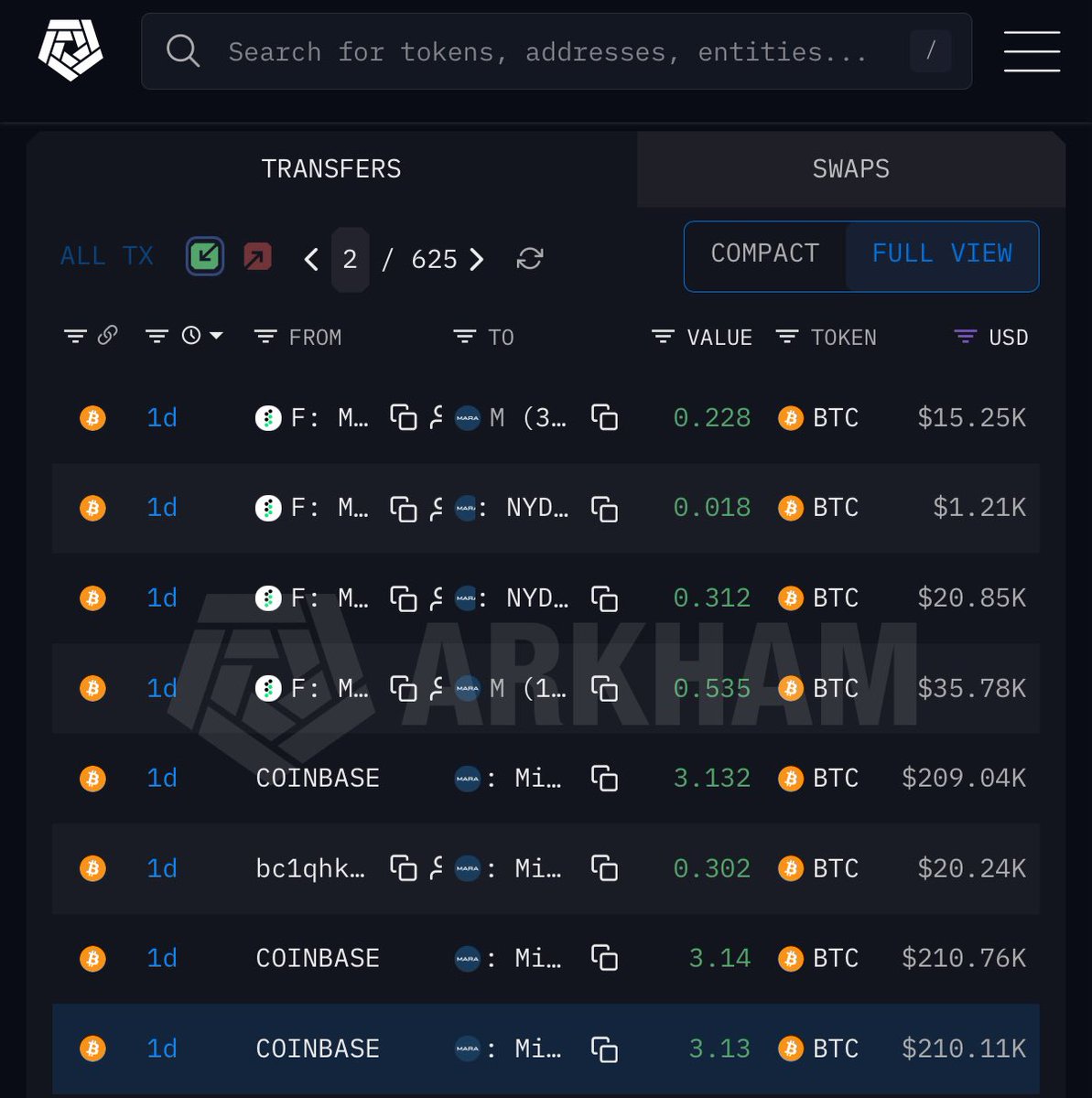Viewport: 1092px width, 1098px height.
Task: Copy the bc1qhk sender address
Action: [403, 867]
